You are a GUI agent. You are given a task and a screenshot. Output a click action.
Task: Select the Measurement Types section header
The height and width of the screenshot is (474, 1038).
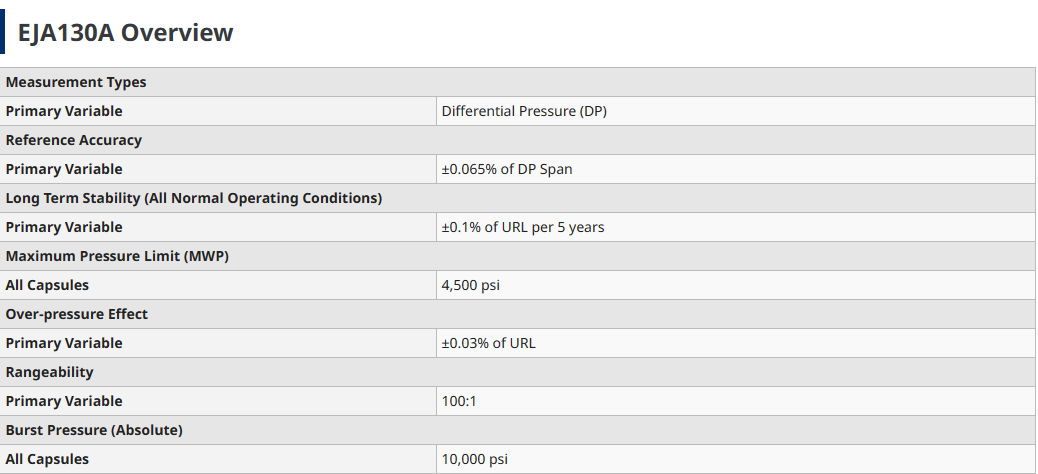[518, 82]
